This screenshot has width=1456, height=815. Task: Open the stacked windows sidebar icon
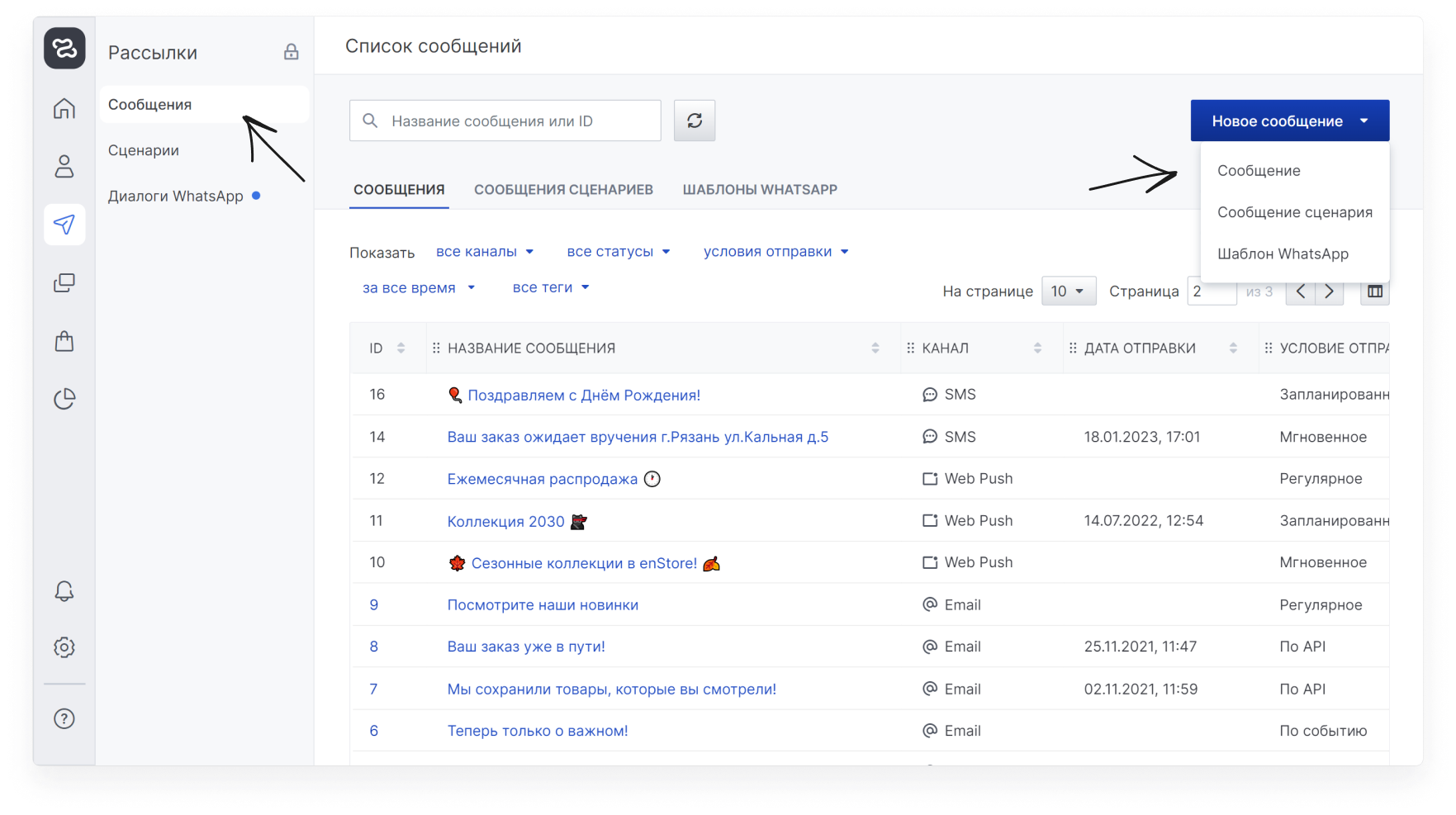(x=64, y=283)
